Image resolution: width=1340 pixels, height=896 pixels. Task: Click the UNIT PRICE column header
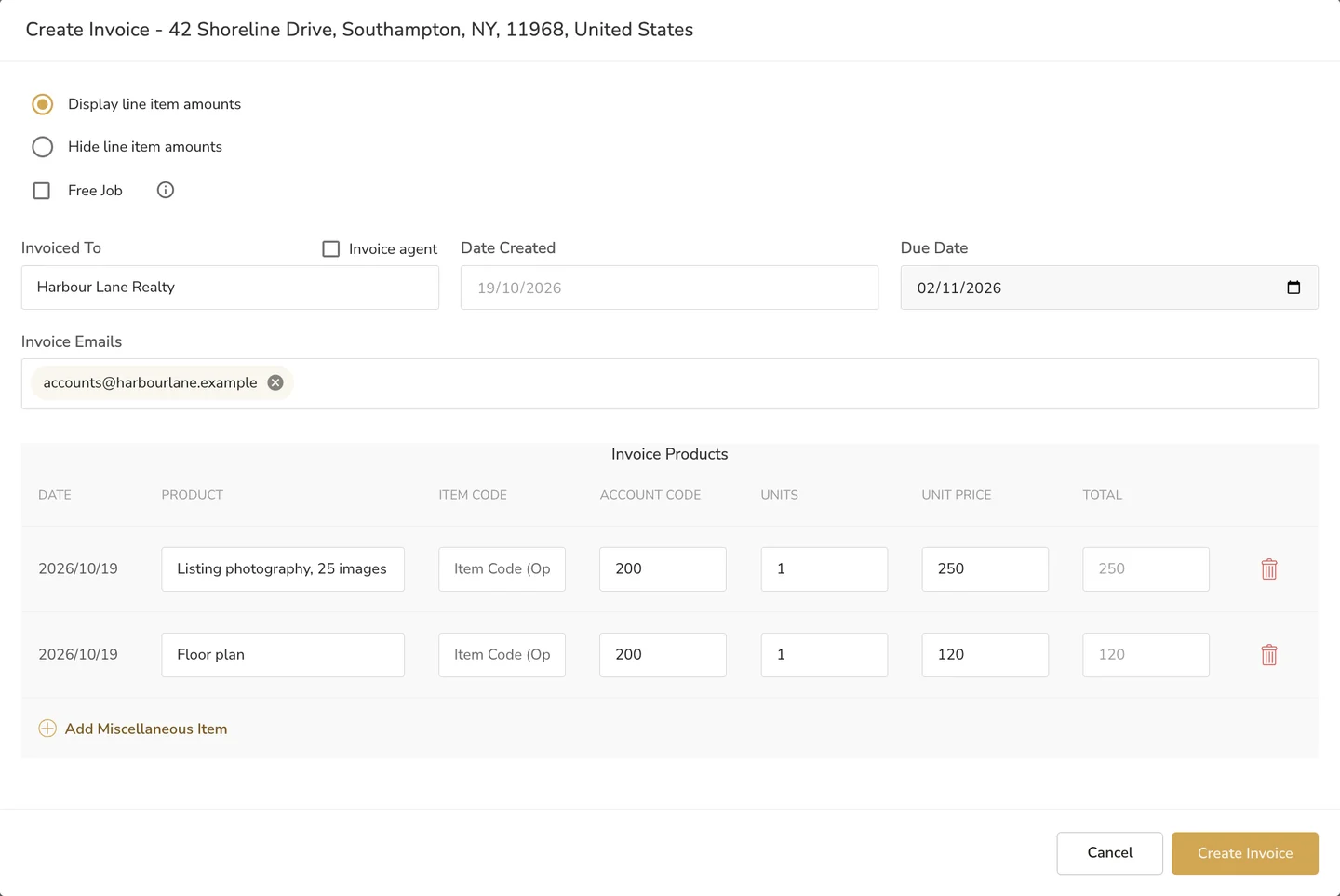(957, 495)
